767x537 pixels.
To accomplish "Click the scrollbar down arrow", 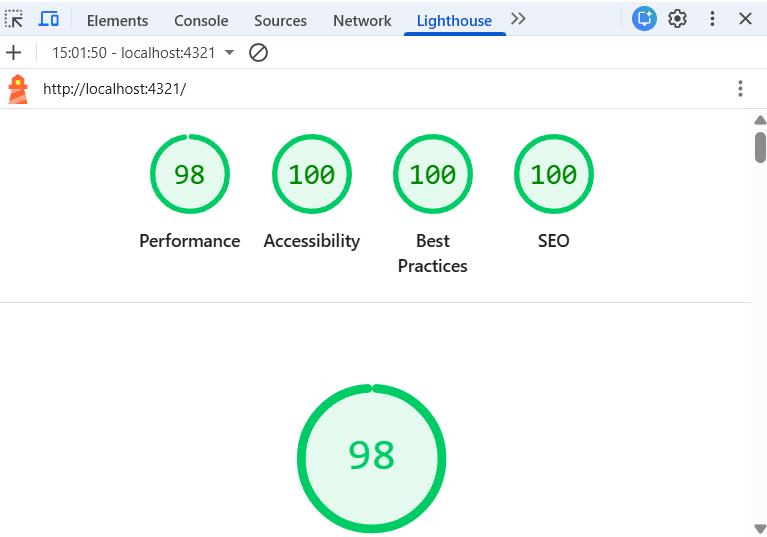I will [x=760, y=529].
